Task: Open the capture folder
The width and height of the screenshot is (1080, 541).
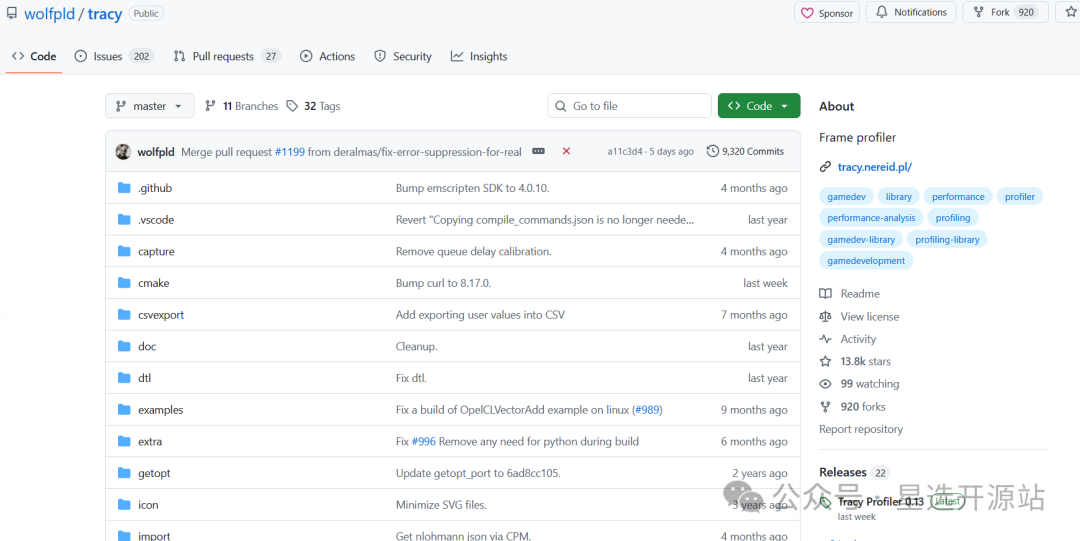Action: point(156,252)
